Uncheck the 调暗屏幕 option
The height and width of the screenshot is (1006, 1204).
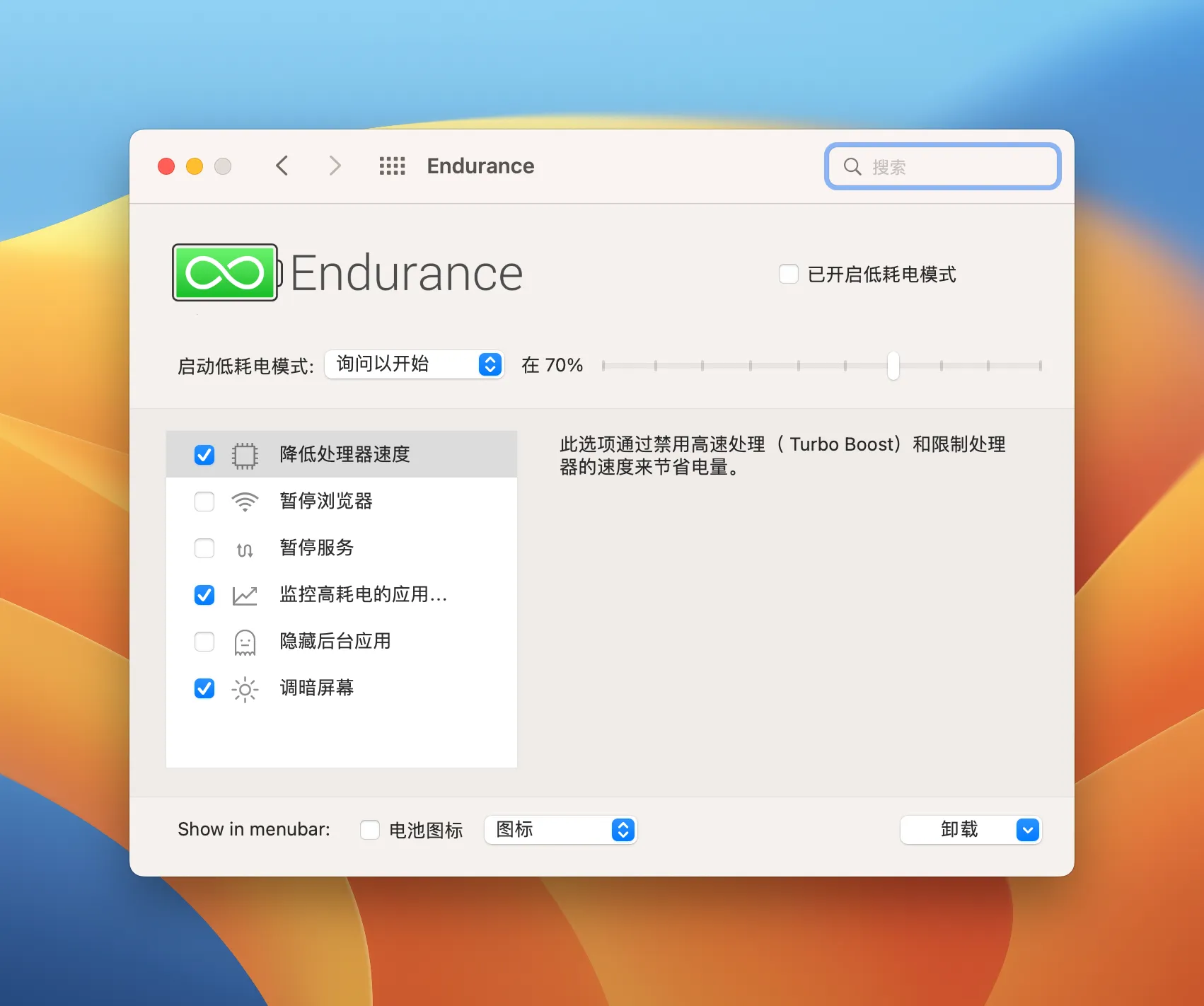[204, 688]
